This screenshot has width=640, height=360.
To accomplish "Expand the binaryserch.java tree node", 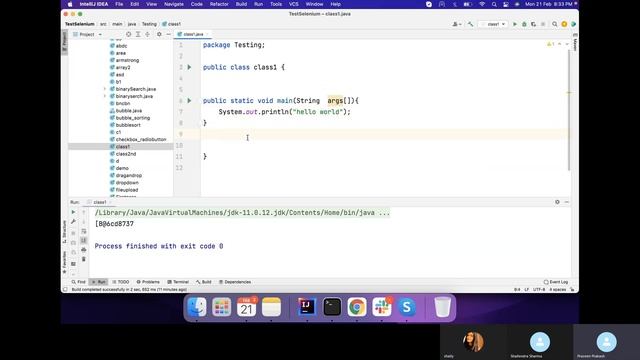I will (105, 96).
